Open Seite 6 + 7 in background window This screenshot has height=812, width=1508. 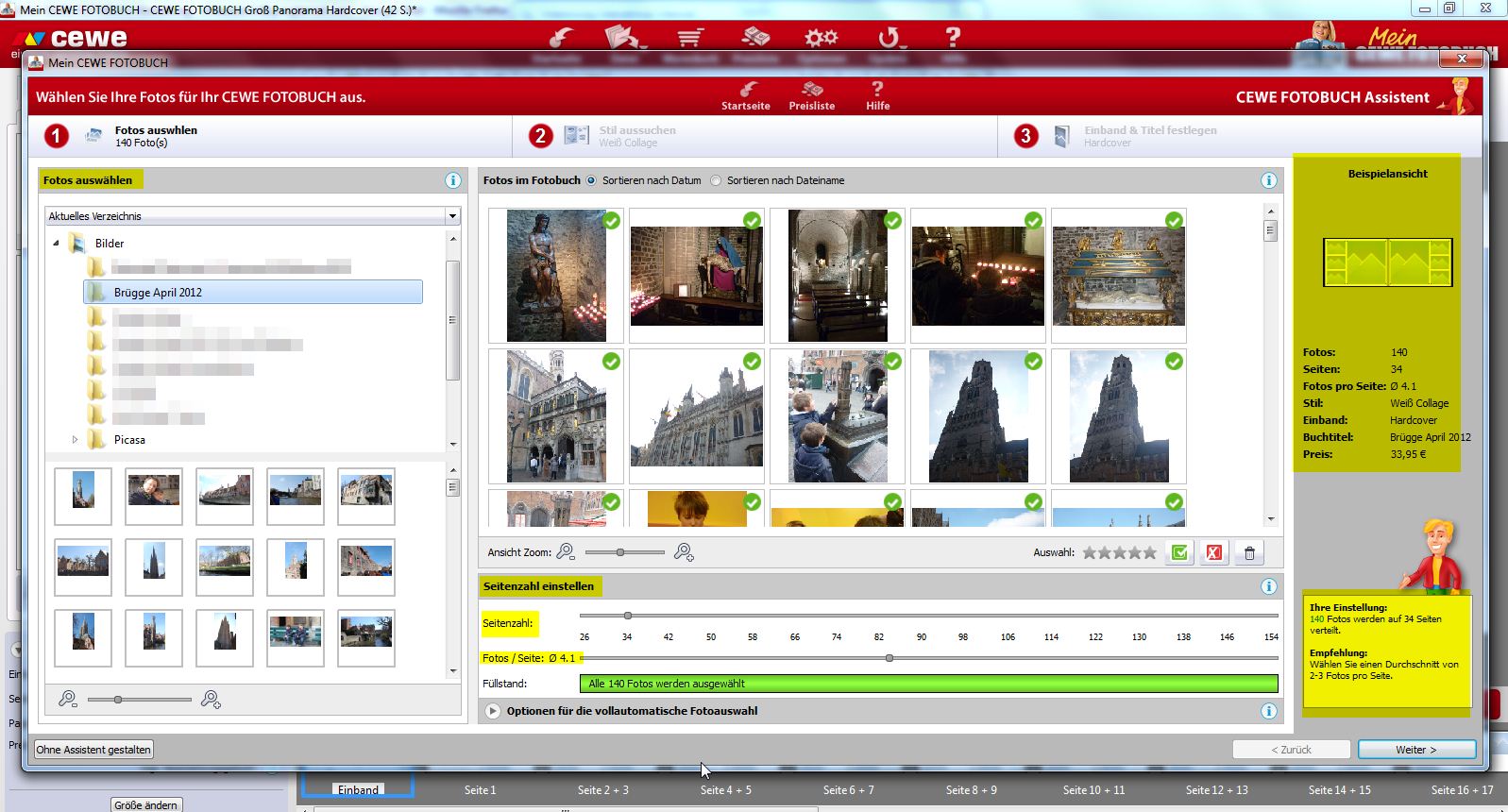[848, 789]
